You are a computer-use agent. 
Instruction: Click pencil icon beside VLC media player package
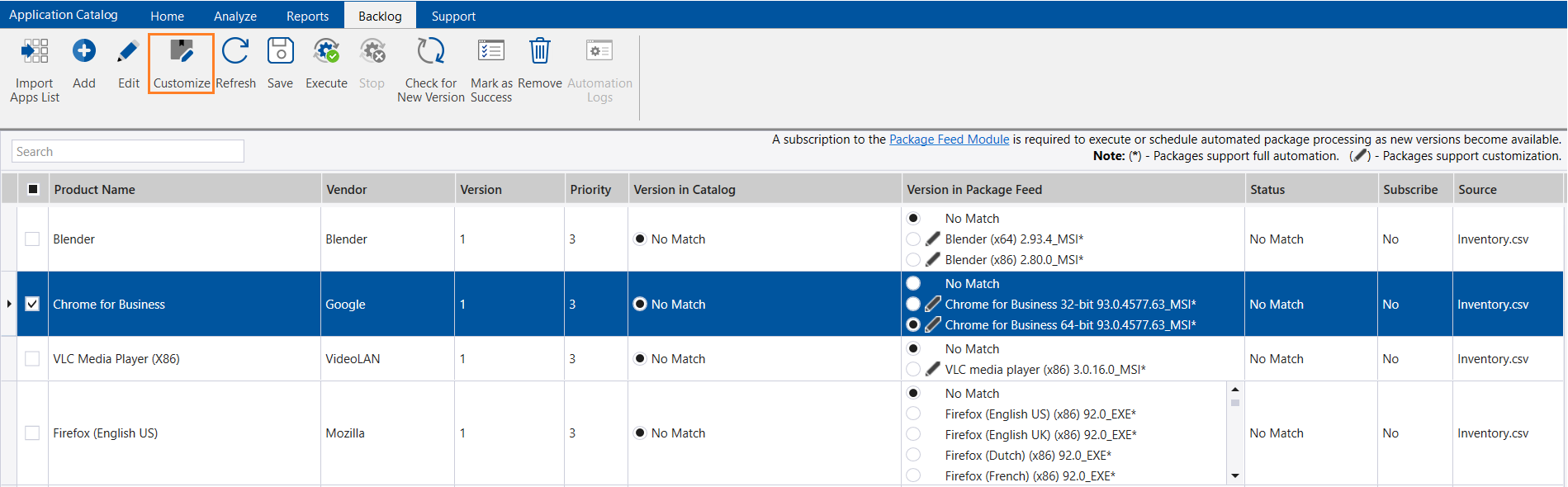point(933,369)
